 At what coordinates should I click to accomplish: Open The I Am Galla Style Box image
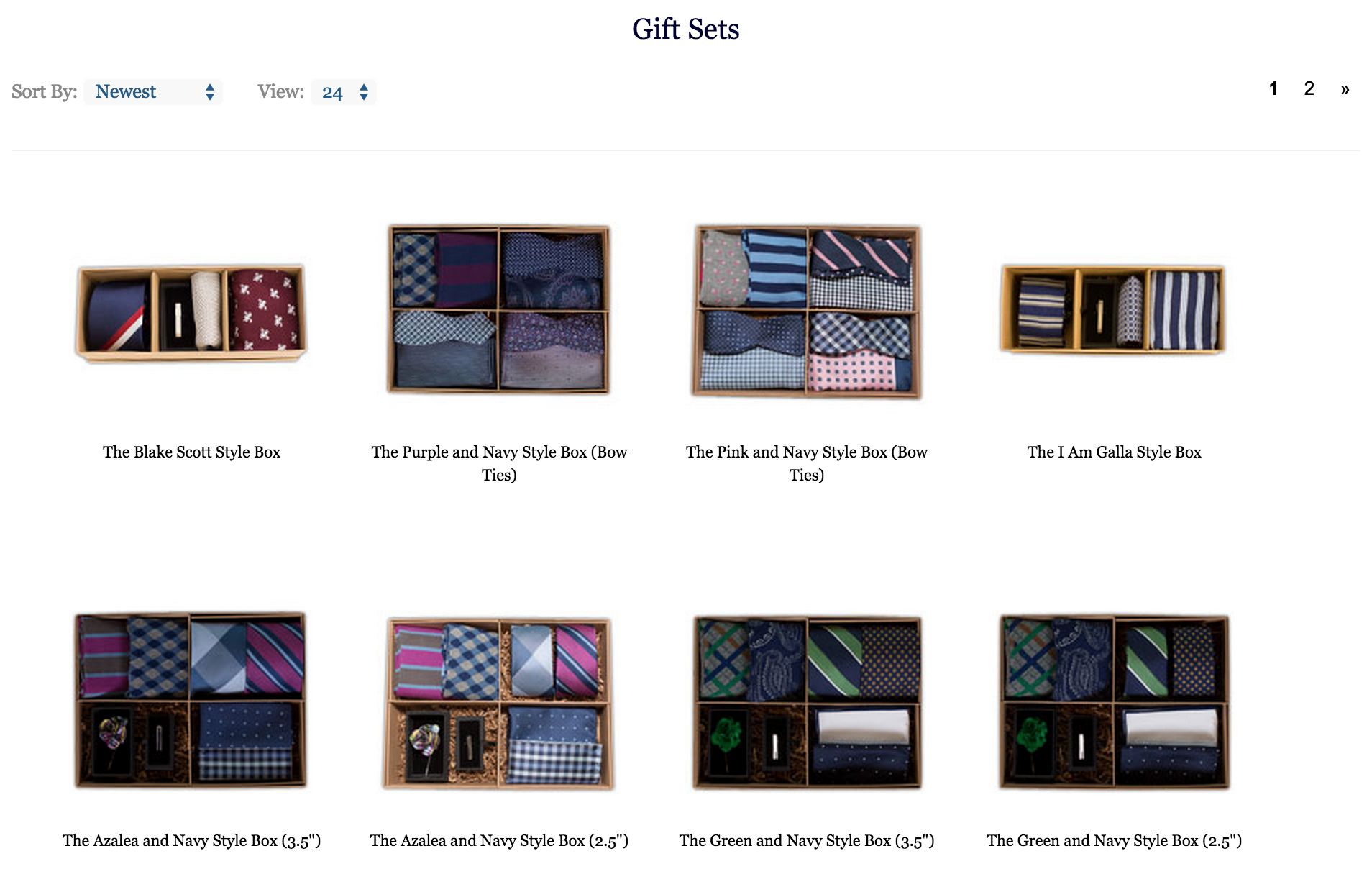1114,309
